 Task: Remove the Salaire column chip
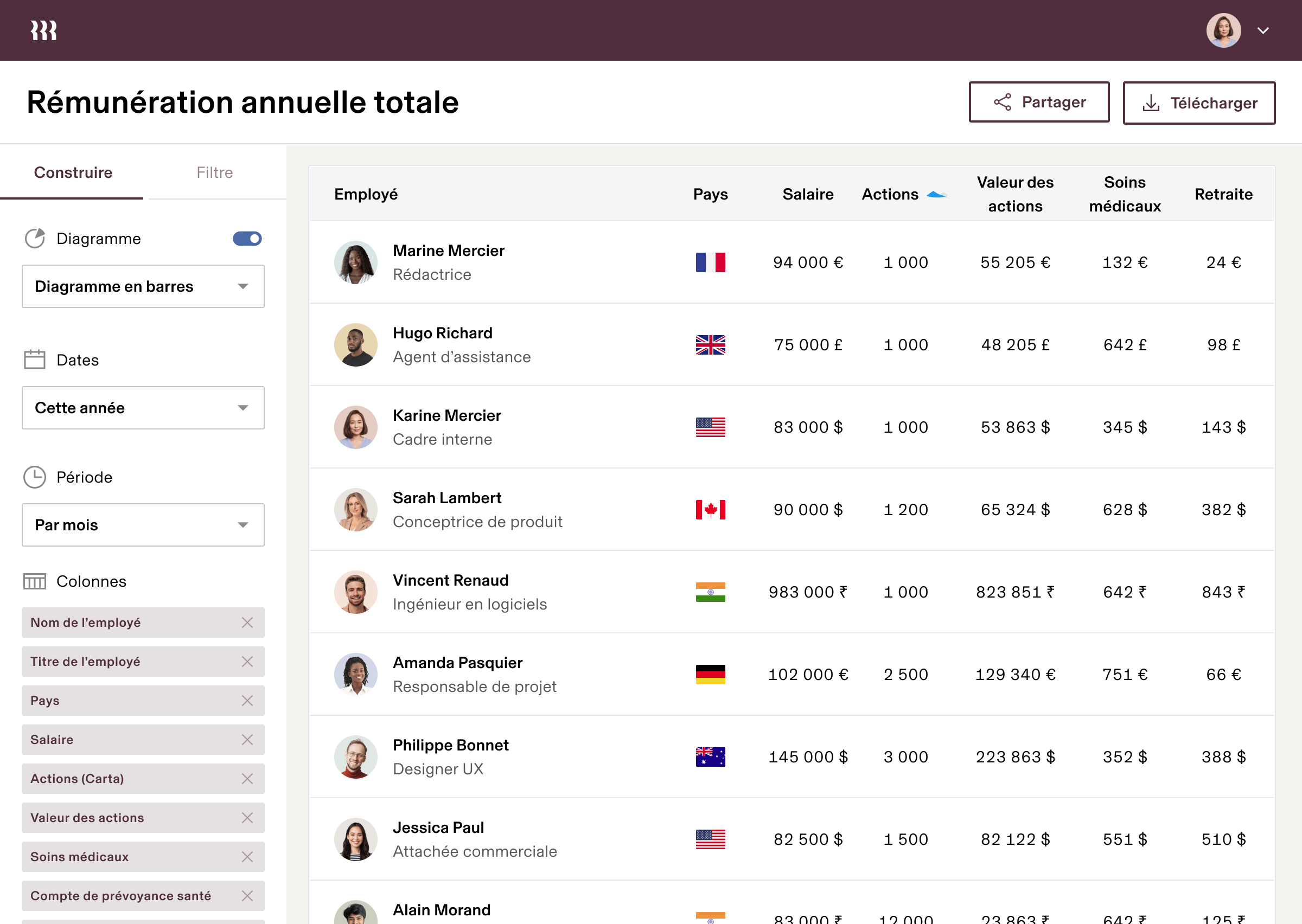(247, 740)
